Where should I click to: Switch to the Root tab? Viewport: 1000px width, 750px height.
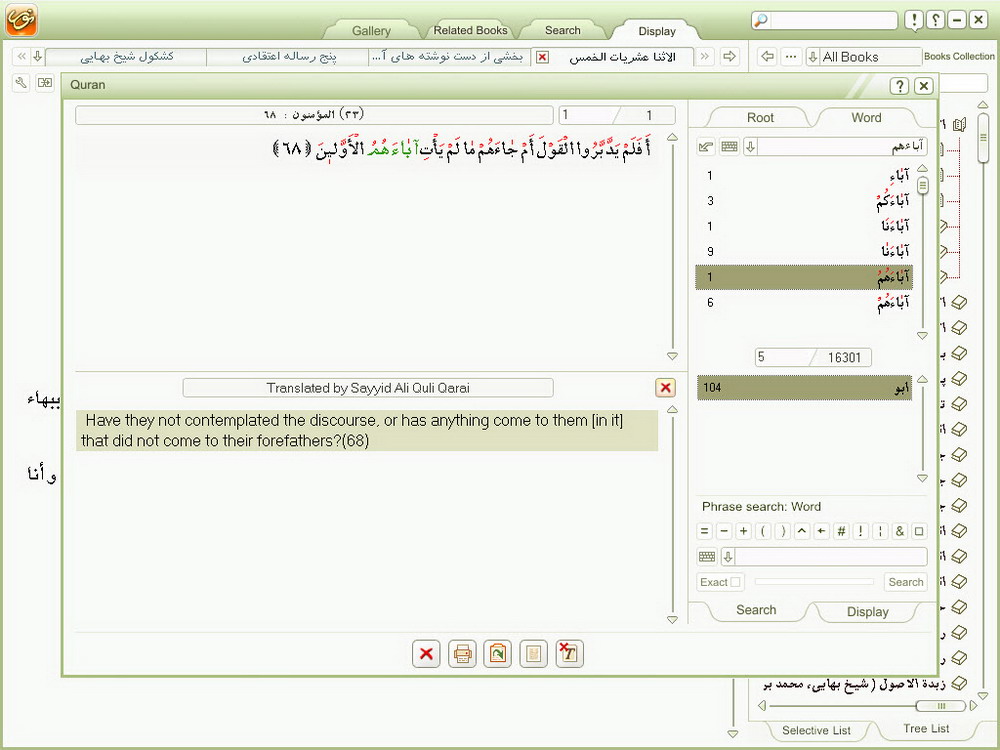[760, 117]
